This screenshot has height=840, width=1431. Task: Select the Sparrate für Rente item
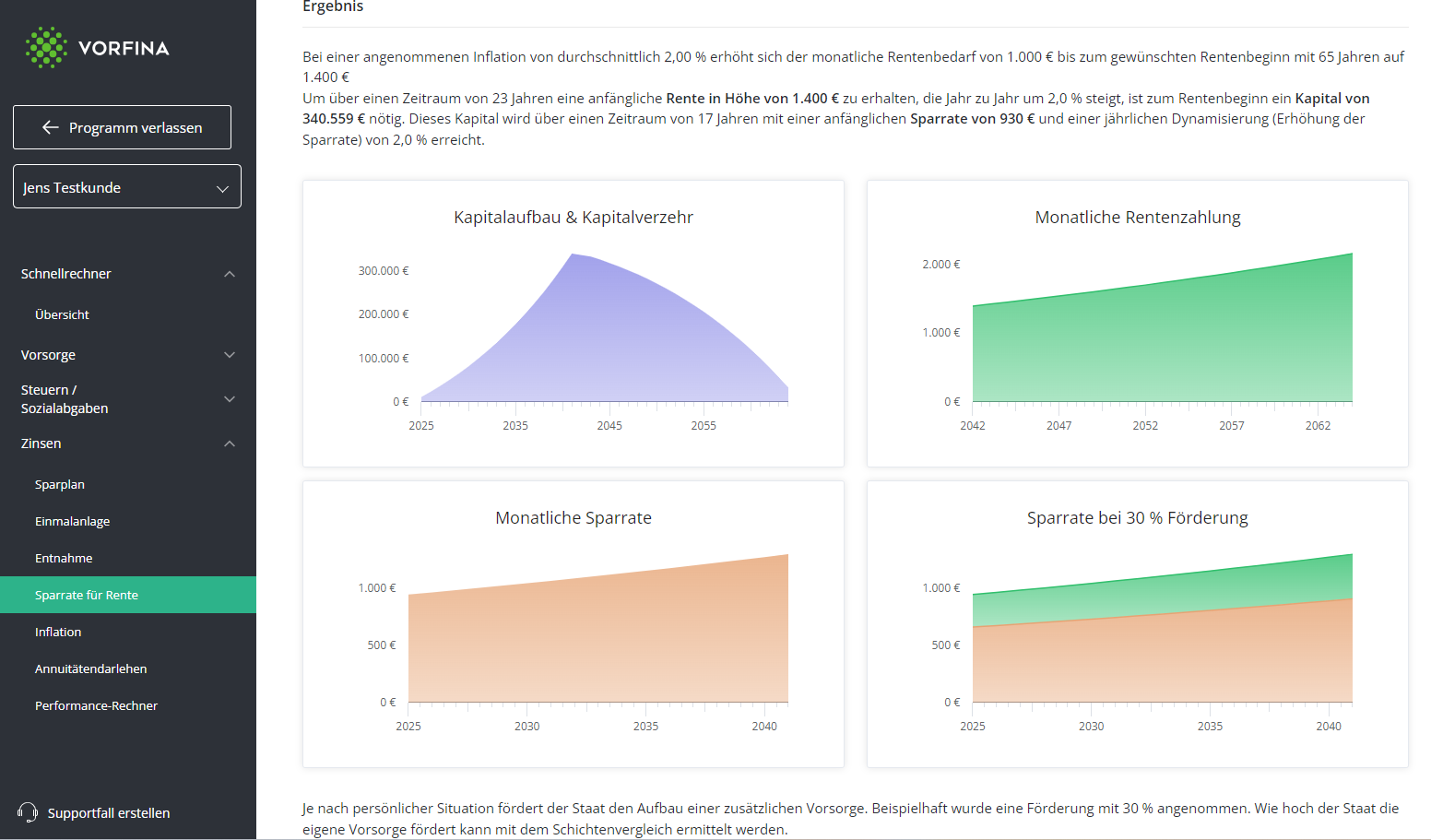[x=128, y=595]
